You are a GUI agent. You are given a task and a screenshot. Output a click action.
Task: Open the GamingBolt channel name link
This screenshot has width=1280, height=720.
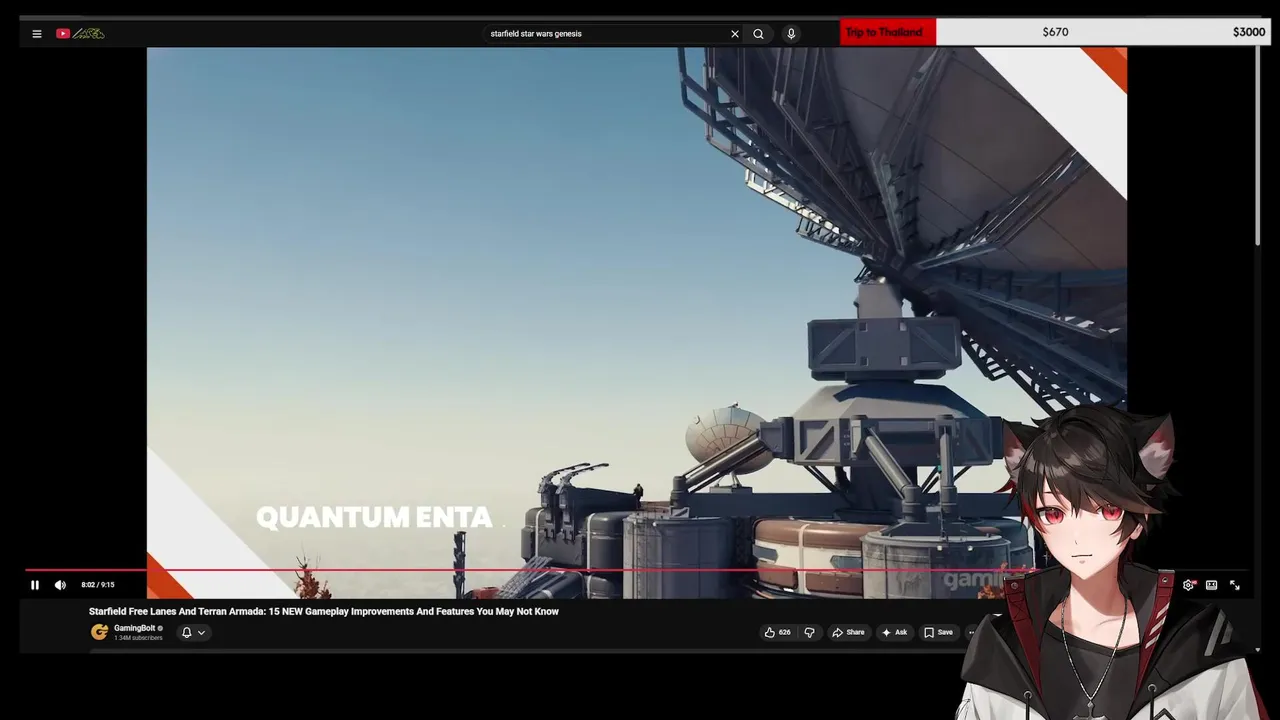click(x=134, y=628)
